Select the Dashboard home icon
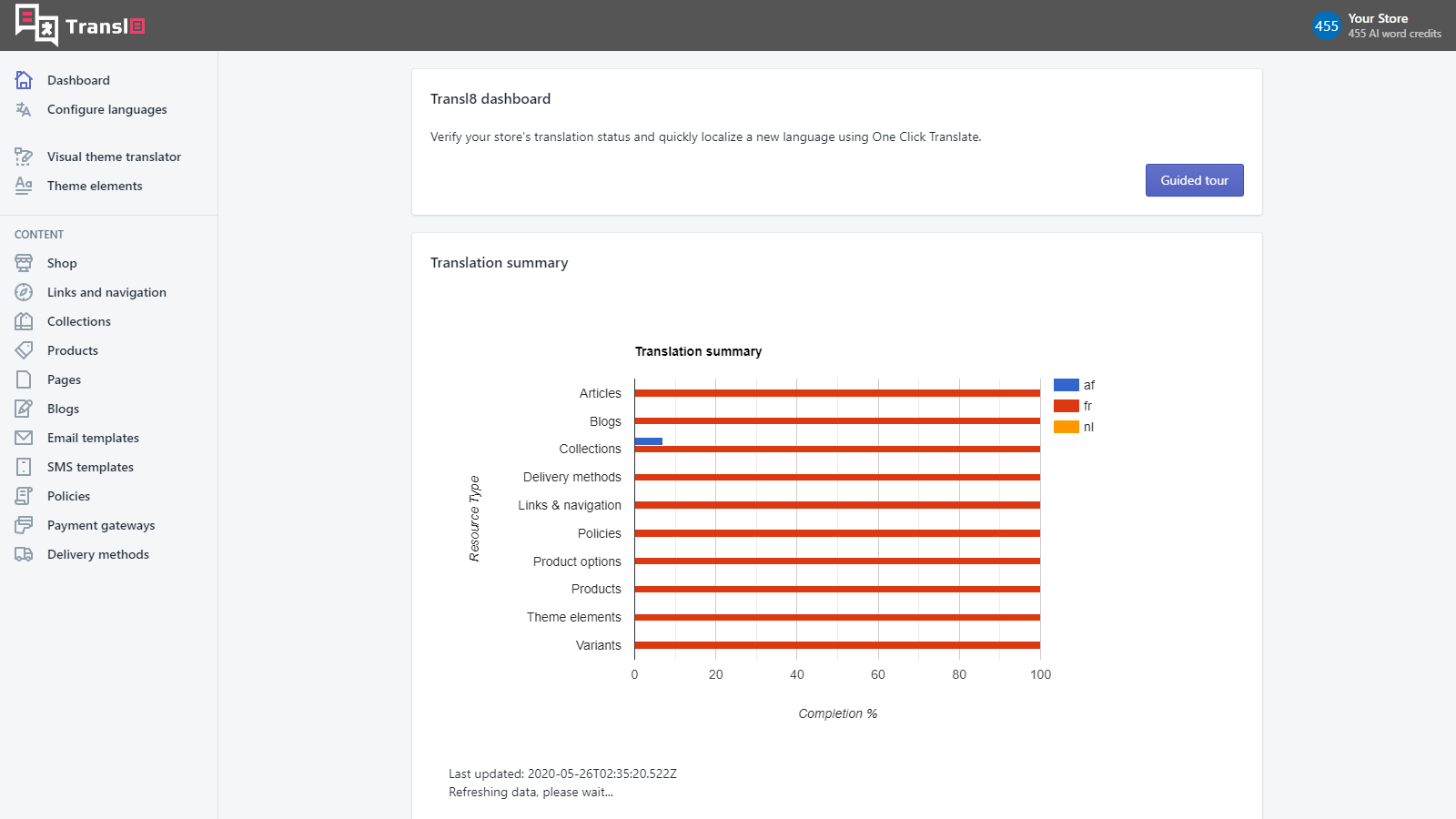This screenshot has width=1456, height=819. tap(23, 80)
